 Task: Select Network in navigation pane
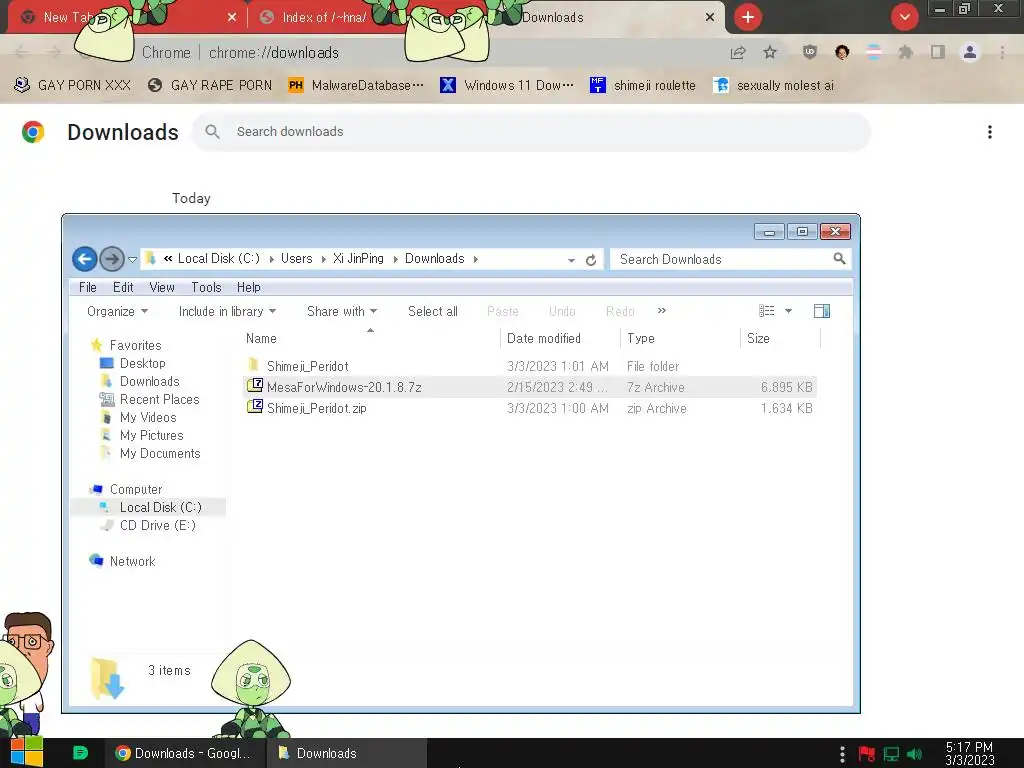(x=132, y=561)
